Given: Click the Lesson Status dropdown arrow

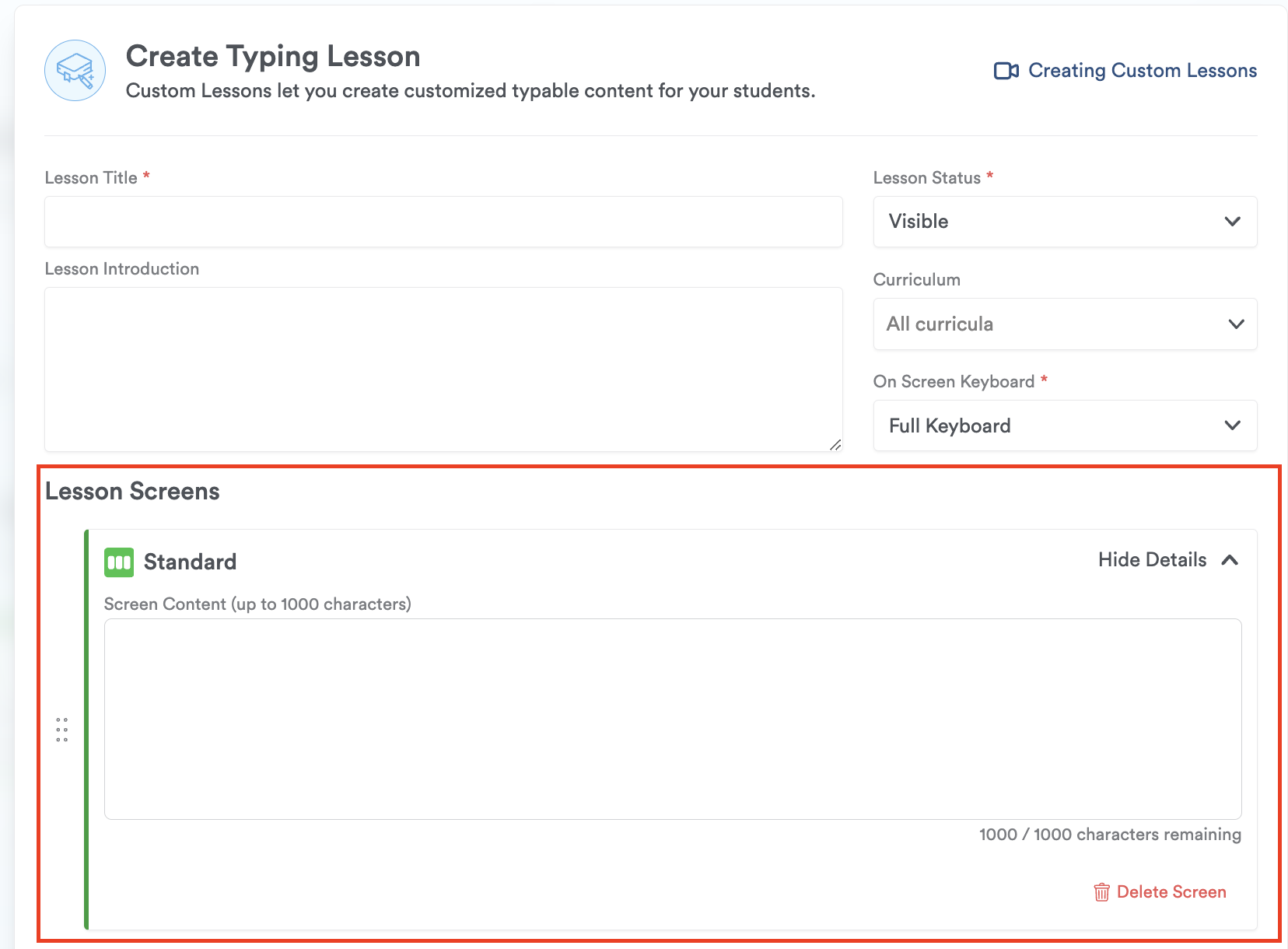Looking at the screenshot, I should (x=1232, y=222).
